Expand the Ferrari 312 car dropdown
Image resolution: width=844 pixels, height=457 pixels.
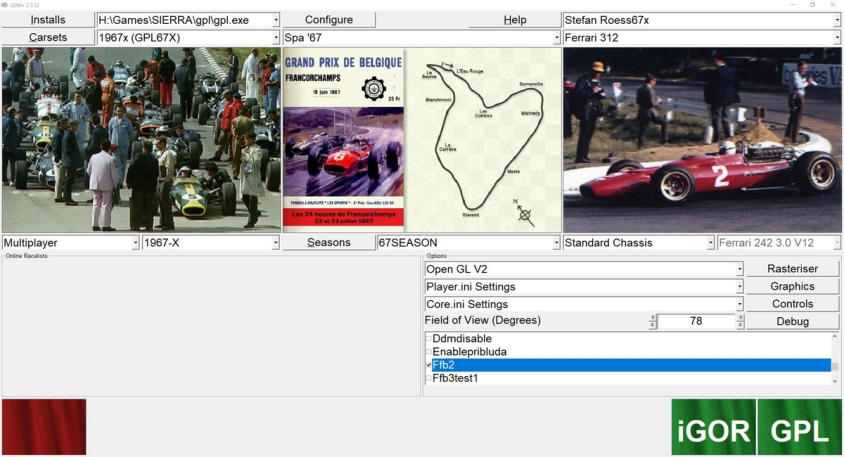[x=836, y=38]
